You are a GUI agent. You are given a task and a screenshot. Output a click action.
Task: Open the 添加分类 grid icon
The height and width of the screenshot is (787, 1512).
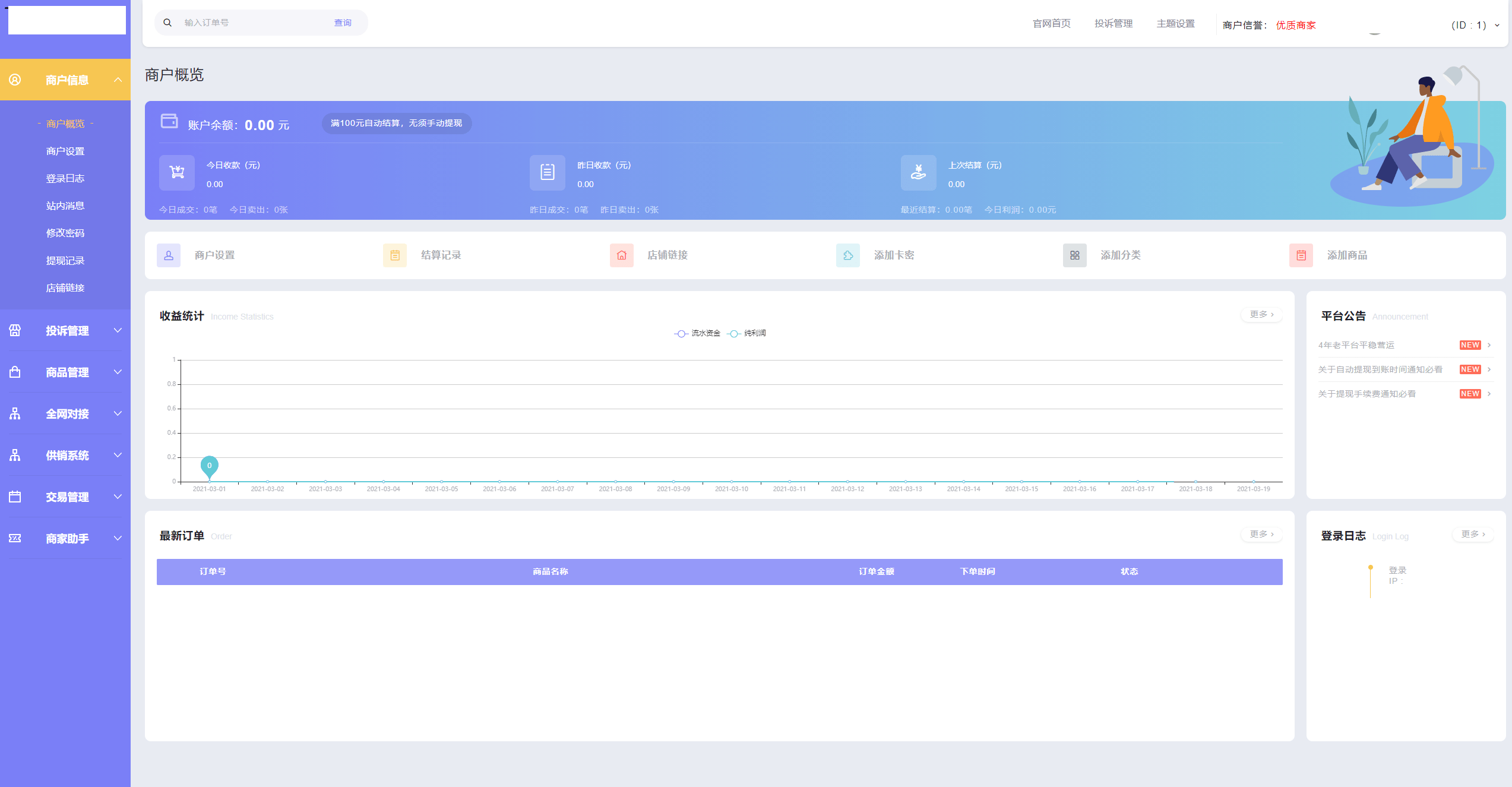click(1075, 255)
